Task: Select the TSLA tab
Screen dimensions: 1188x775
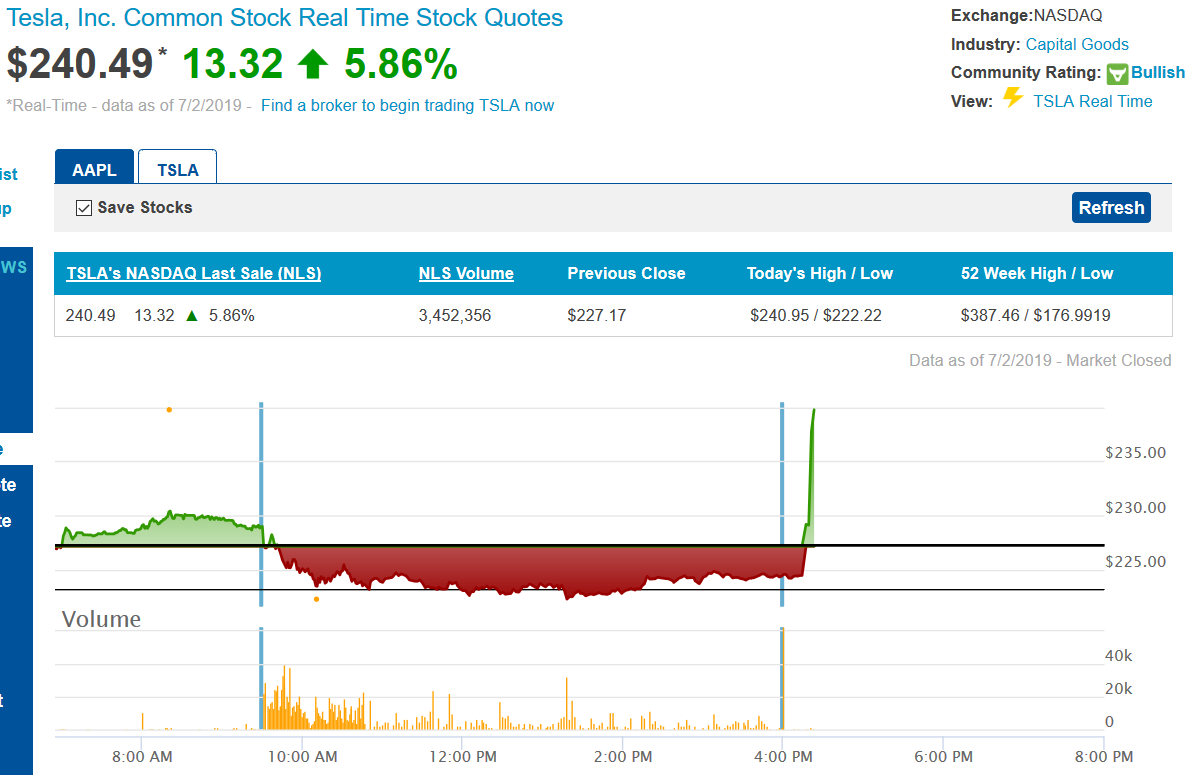Action: click(x=177, y=167)
